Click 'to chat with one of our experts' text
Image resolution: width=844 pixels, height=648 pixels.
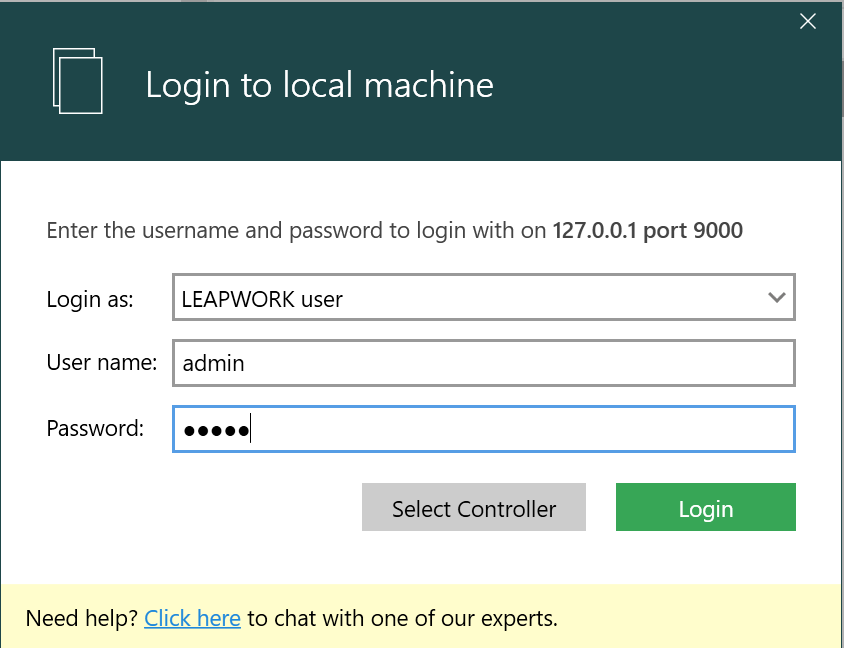(402, 618)
